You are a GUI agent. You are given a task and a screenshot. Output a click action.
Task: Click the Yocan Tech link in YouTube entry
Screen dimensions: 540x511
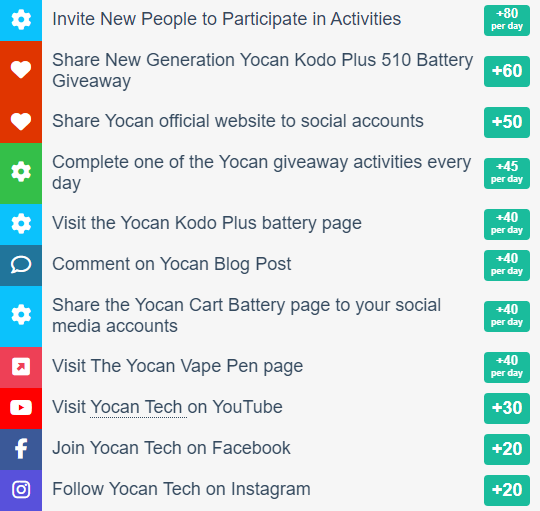(138, 407)
